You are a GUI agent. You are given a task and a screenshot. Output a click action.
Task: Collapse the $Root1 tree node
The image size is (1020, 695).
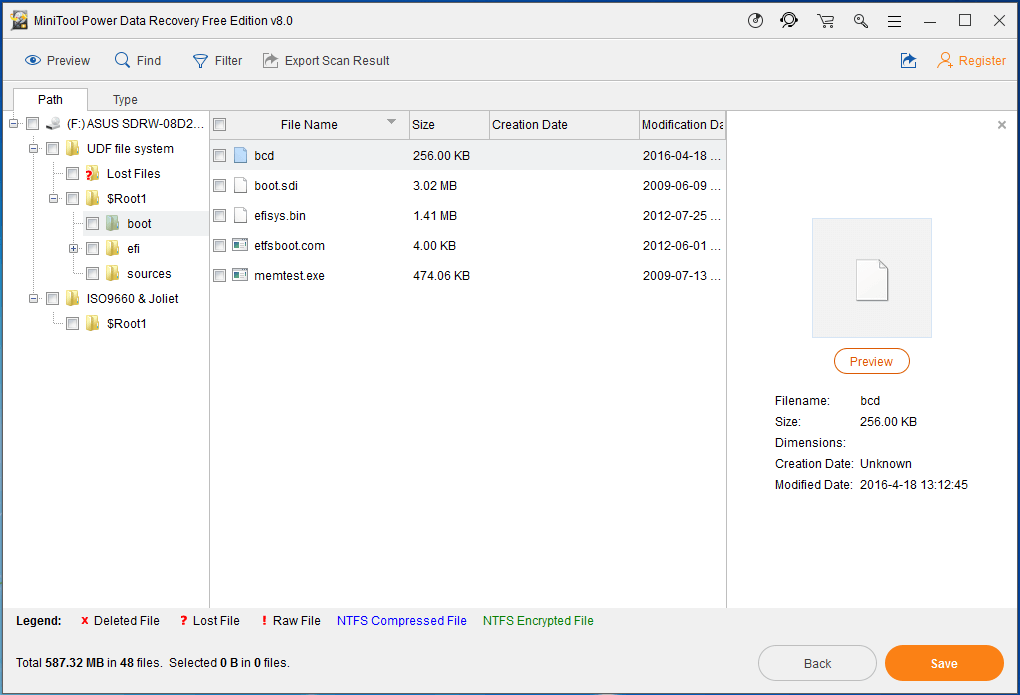tap(52, 198)
